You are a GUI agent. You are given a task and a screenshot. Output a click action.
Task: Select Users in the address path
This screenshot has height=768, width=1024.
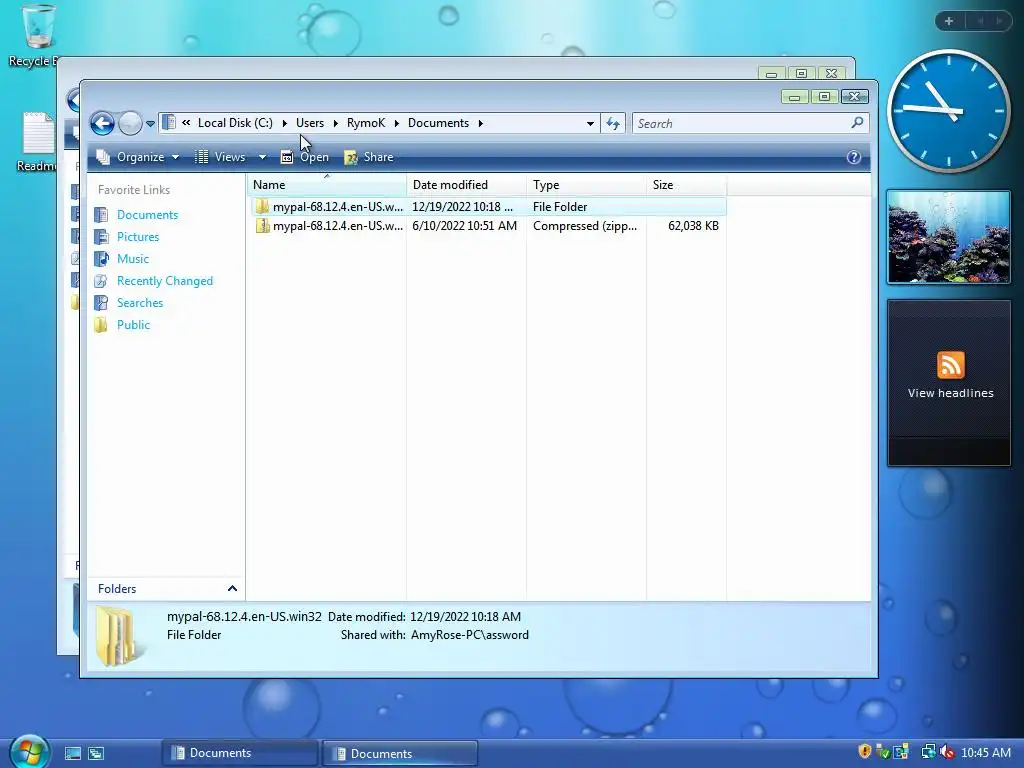click(x=310, y=123)
